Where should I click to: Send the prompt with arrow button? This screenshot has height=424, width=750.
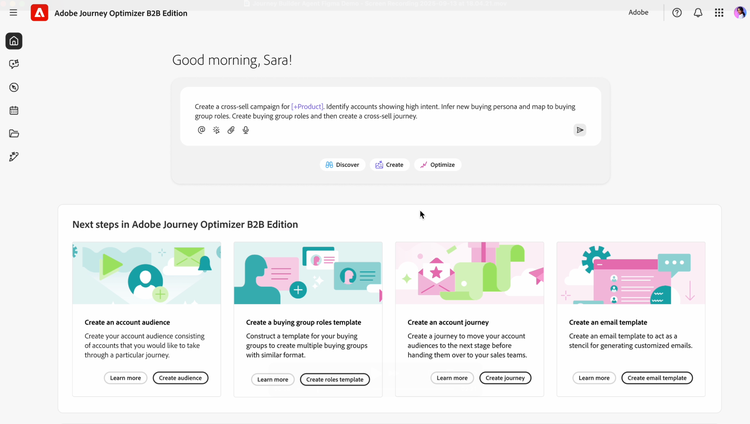(x=579, y=130)
